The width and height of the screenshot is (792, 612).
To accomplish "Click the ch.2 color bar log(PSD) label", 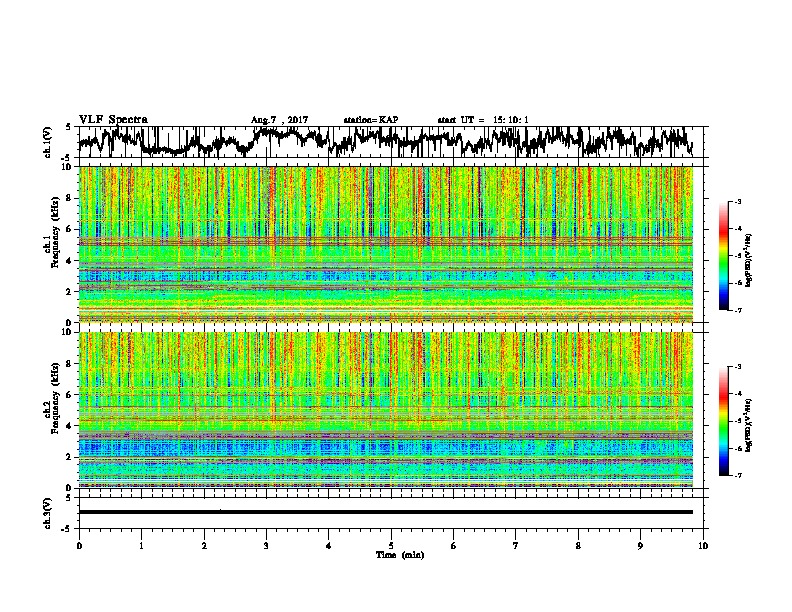I will tap(749, 425).
